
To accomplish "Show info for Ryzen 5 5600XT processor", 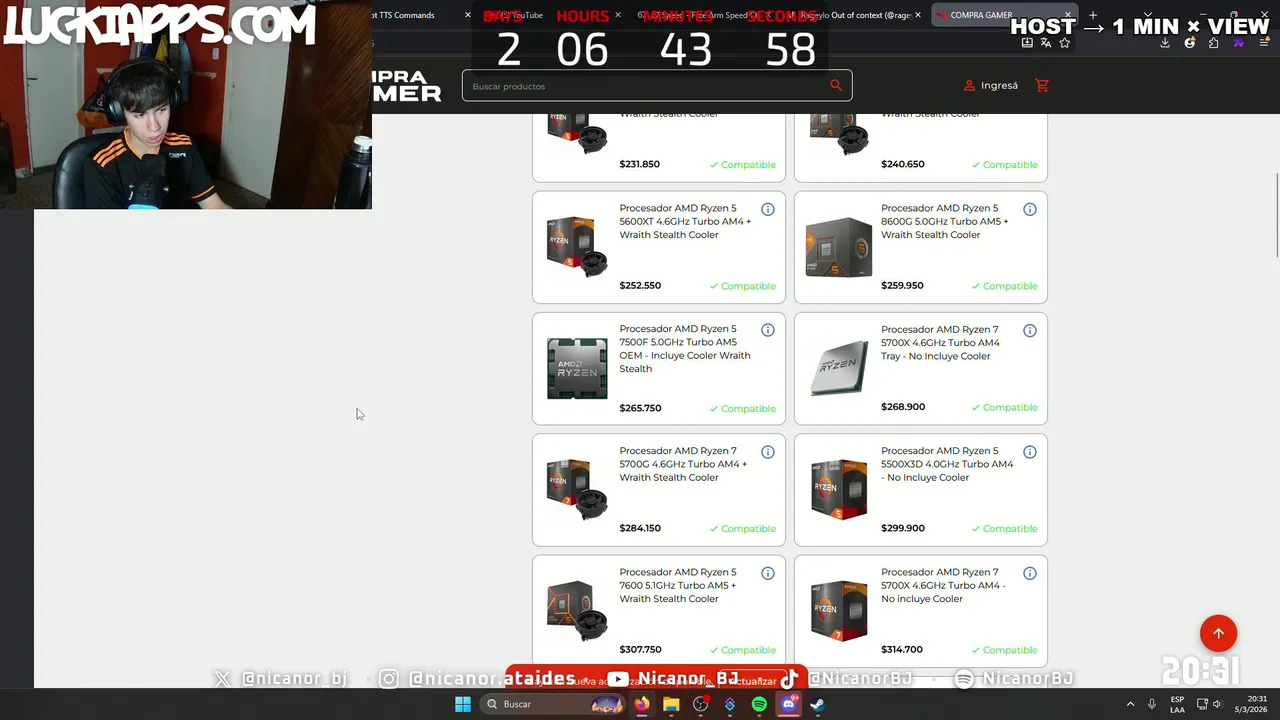I will tap(768, 209).
